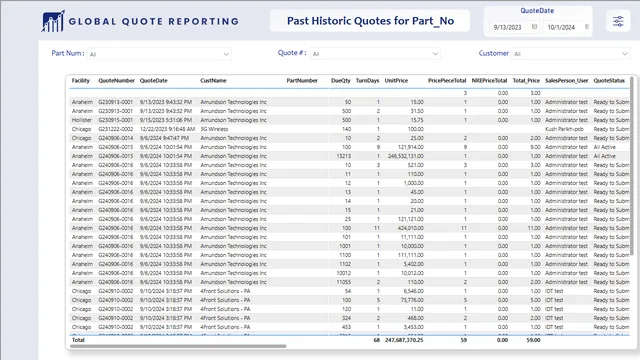Select the Hollister facility cell
Viewport: 640px width, 360px height.
click(82, 120)
